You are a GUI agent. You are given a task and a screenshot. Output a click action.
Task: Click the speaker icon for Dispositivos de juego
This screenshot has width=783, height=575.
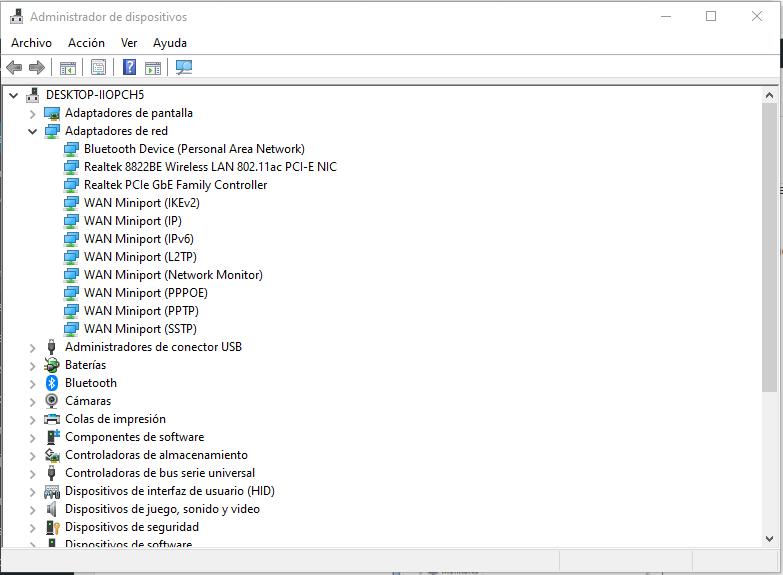51,509
